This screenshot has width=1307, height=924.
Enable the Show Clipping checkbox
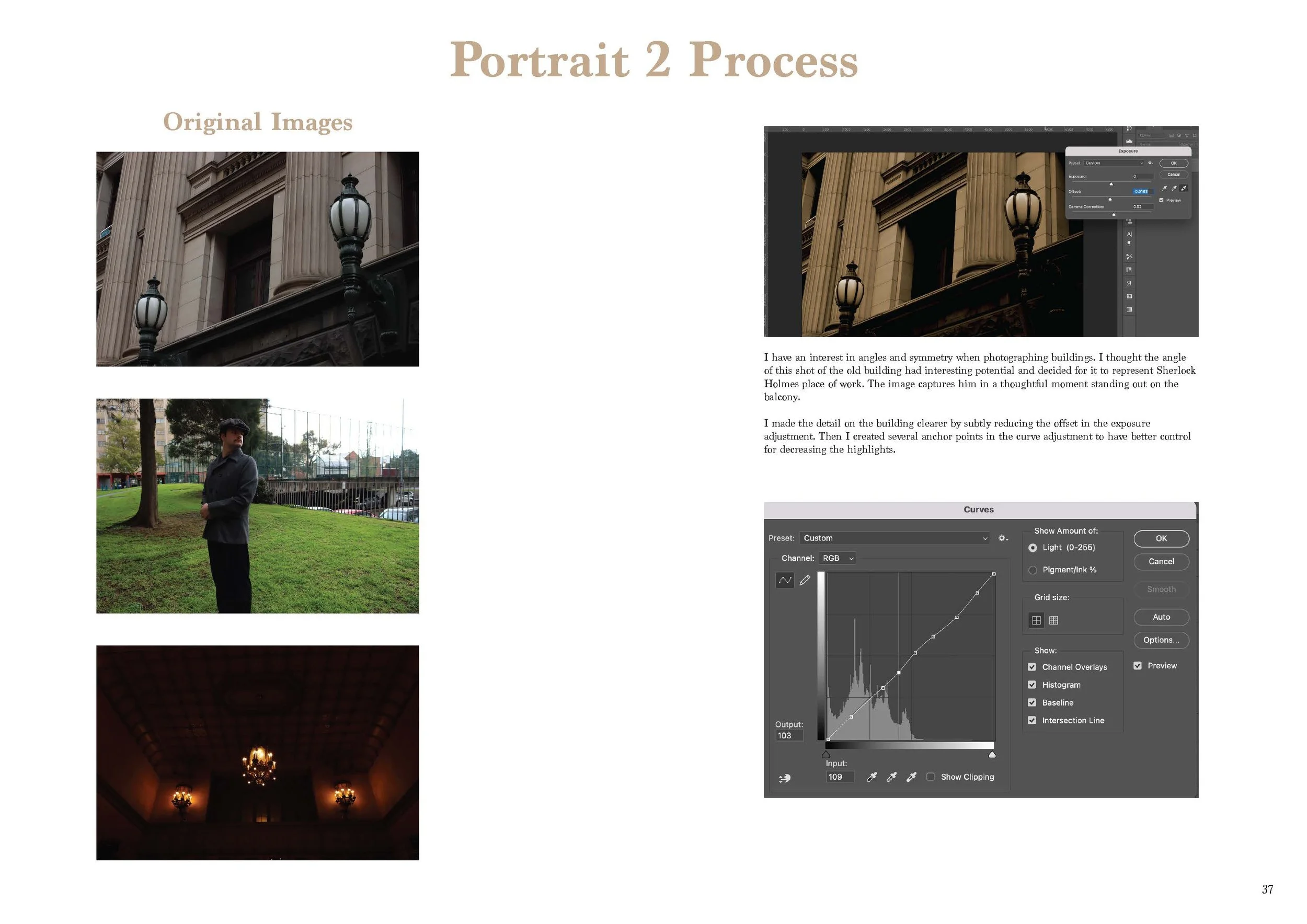coord(930,777)
